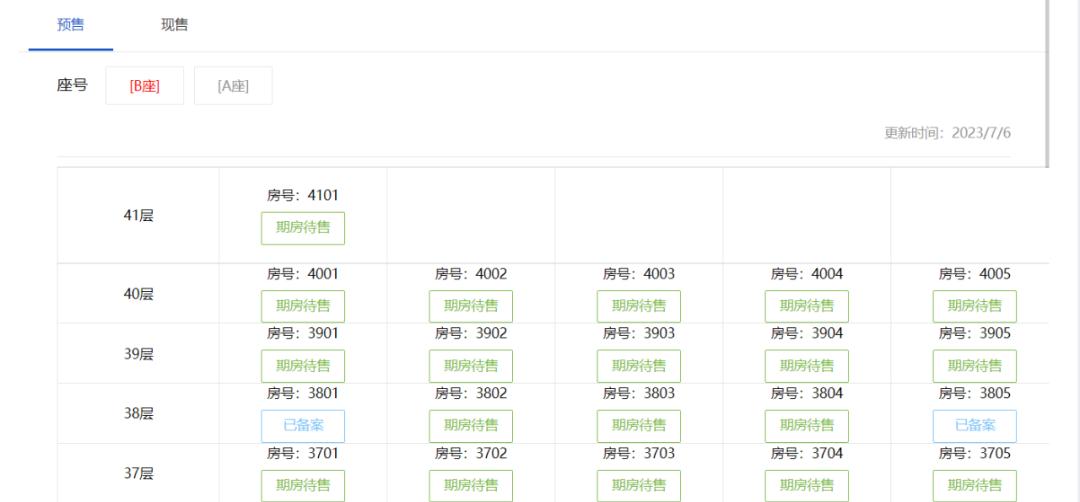
Task: Open 已备案 status for room 3805
Action: pos(975,426)
